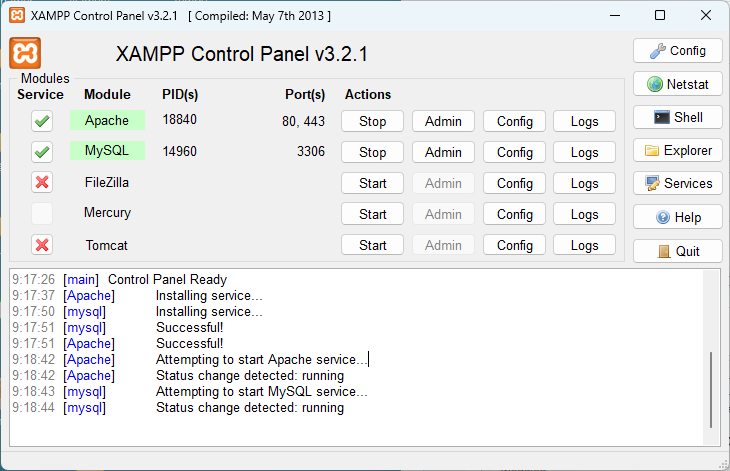Open Help via the question mark icon
Screen dimensions: 730x471
677,217
